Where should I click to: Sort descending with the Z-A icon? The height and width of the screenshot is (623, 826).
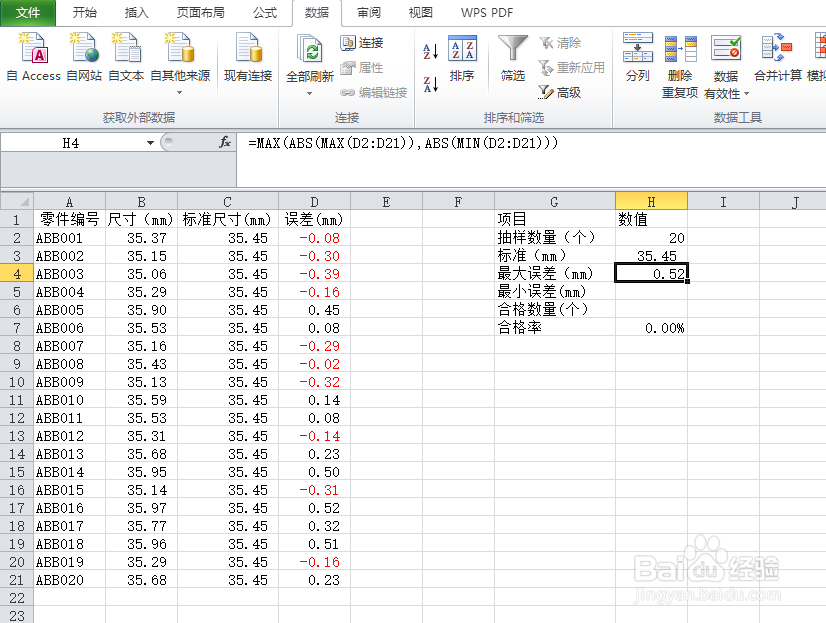pos(430,84)
